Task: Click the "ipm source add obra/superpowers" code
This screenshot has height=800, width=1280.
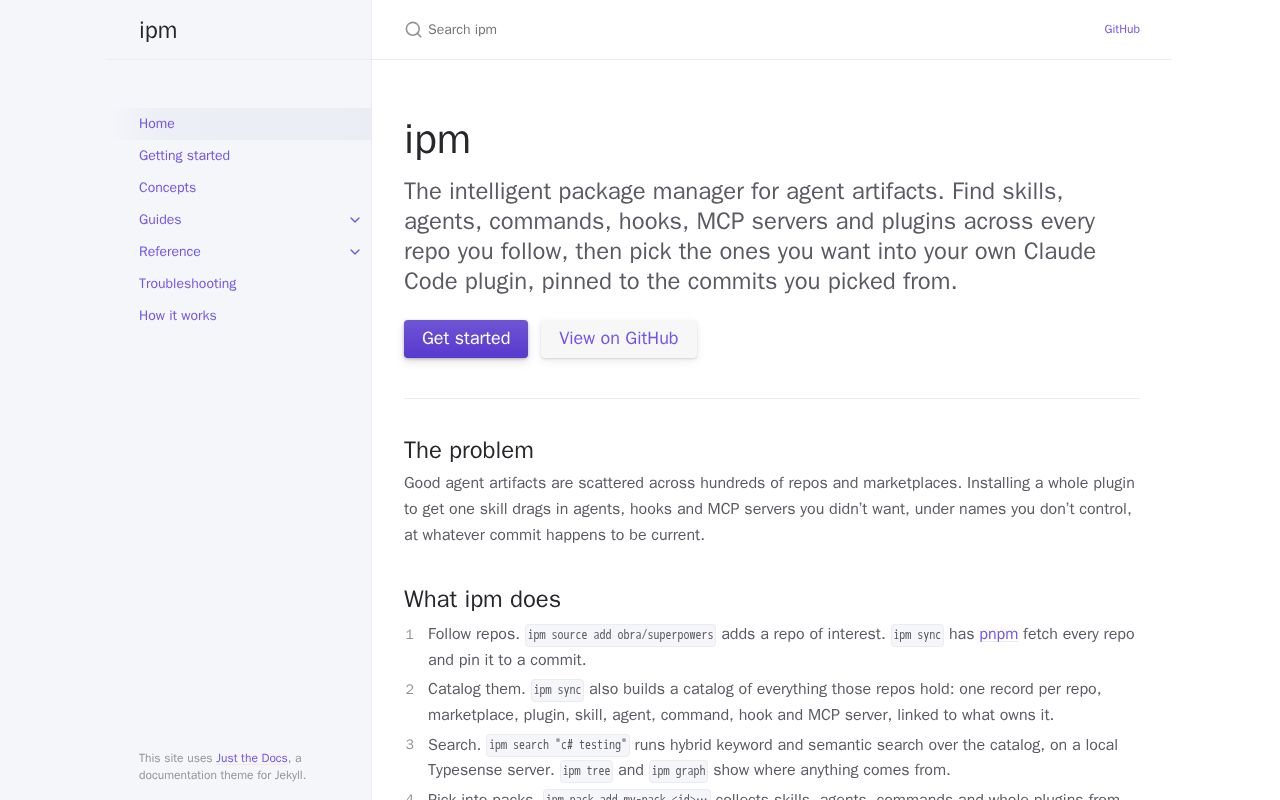Action: (620, 635)
